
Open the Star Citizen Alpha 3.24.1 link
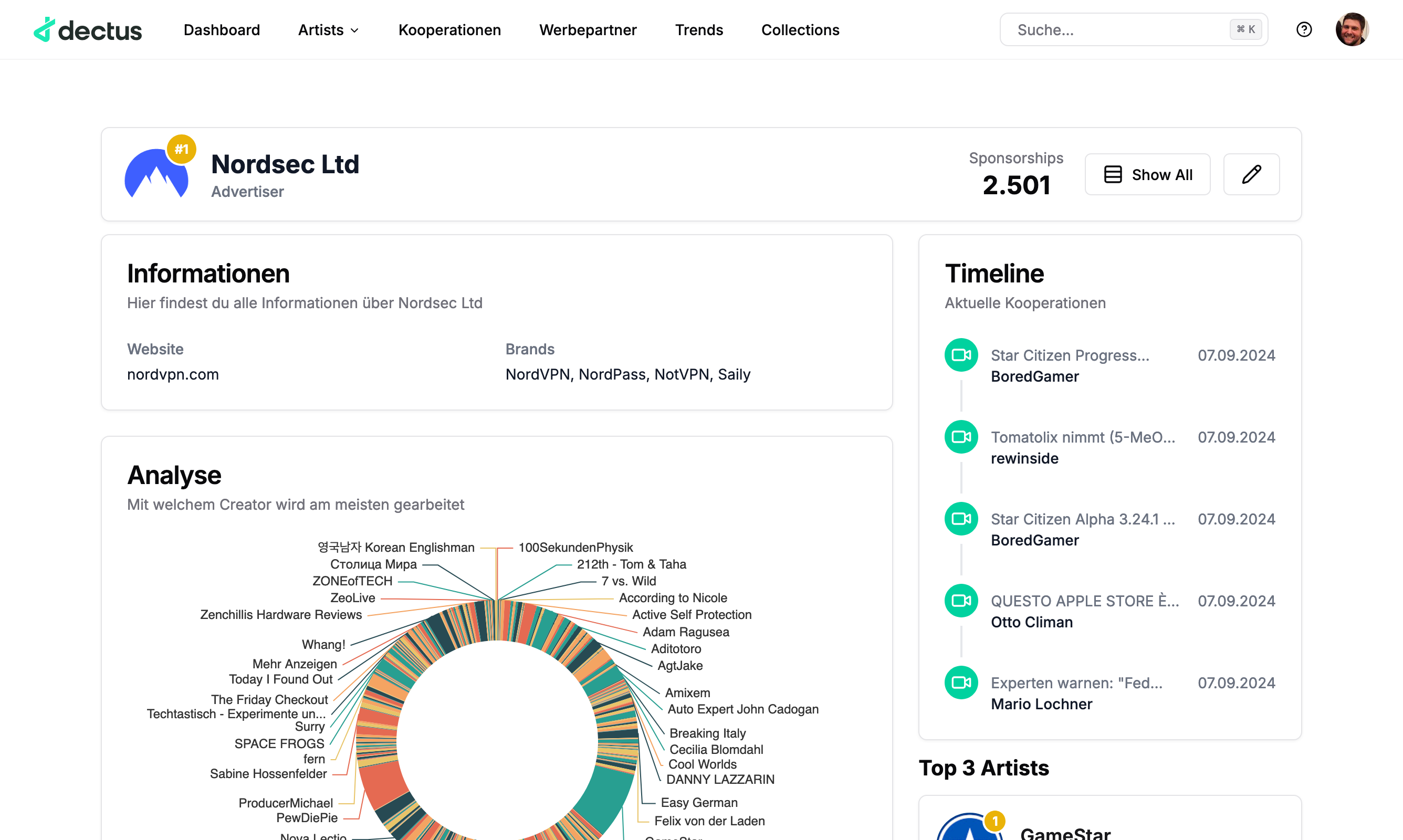point(1082,519)
